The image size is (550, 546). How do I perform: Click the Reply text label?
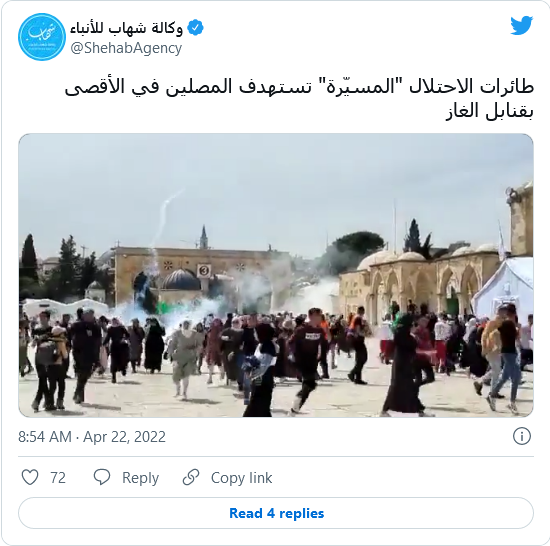coord(140,478)
